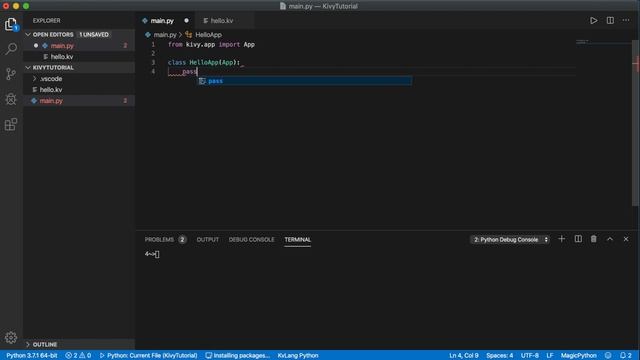
Task: Change the UTF-8 file encoding
Action: [530, 356]
